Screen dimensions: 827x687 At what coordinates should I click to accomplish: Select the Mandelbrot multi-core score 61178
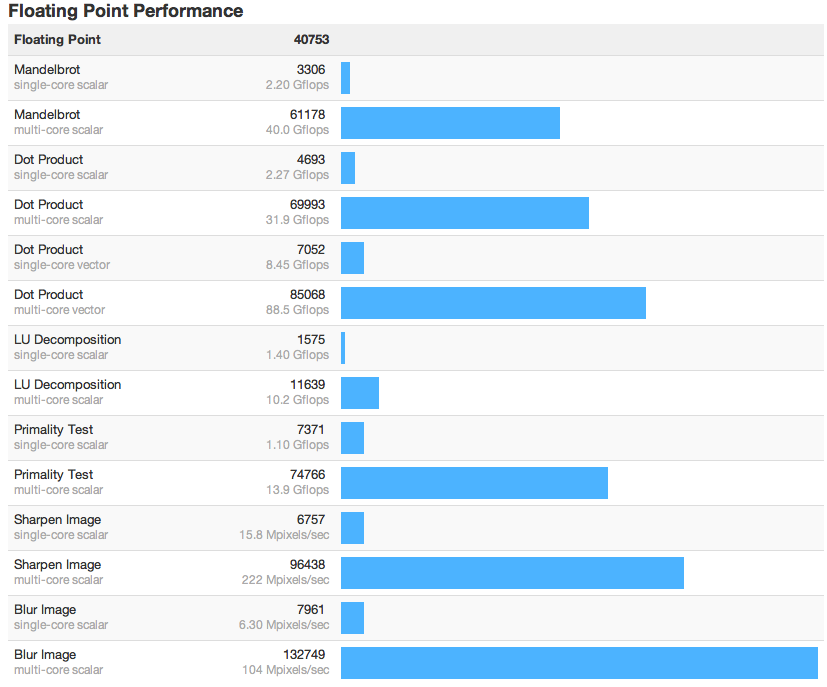[307, 115]
